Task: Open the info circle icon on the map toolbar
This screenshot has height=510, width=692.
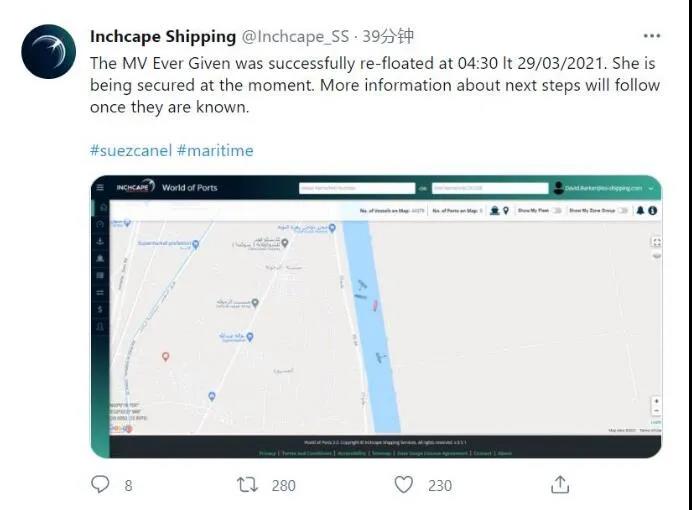Action: click(653, 210)
